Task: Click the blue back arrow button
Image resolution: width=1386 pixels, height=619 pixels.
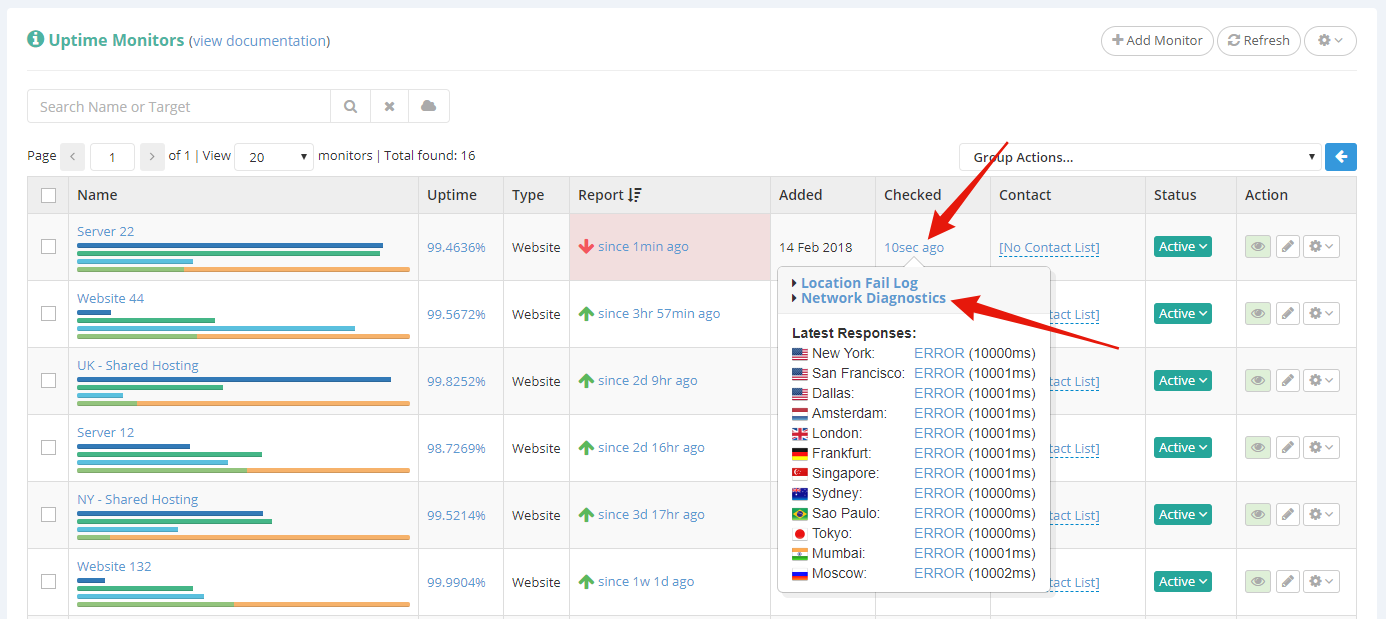Action: (x=1341, y=157)
